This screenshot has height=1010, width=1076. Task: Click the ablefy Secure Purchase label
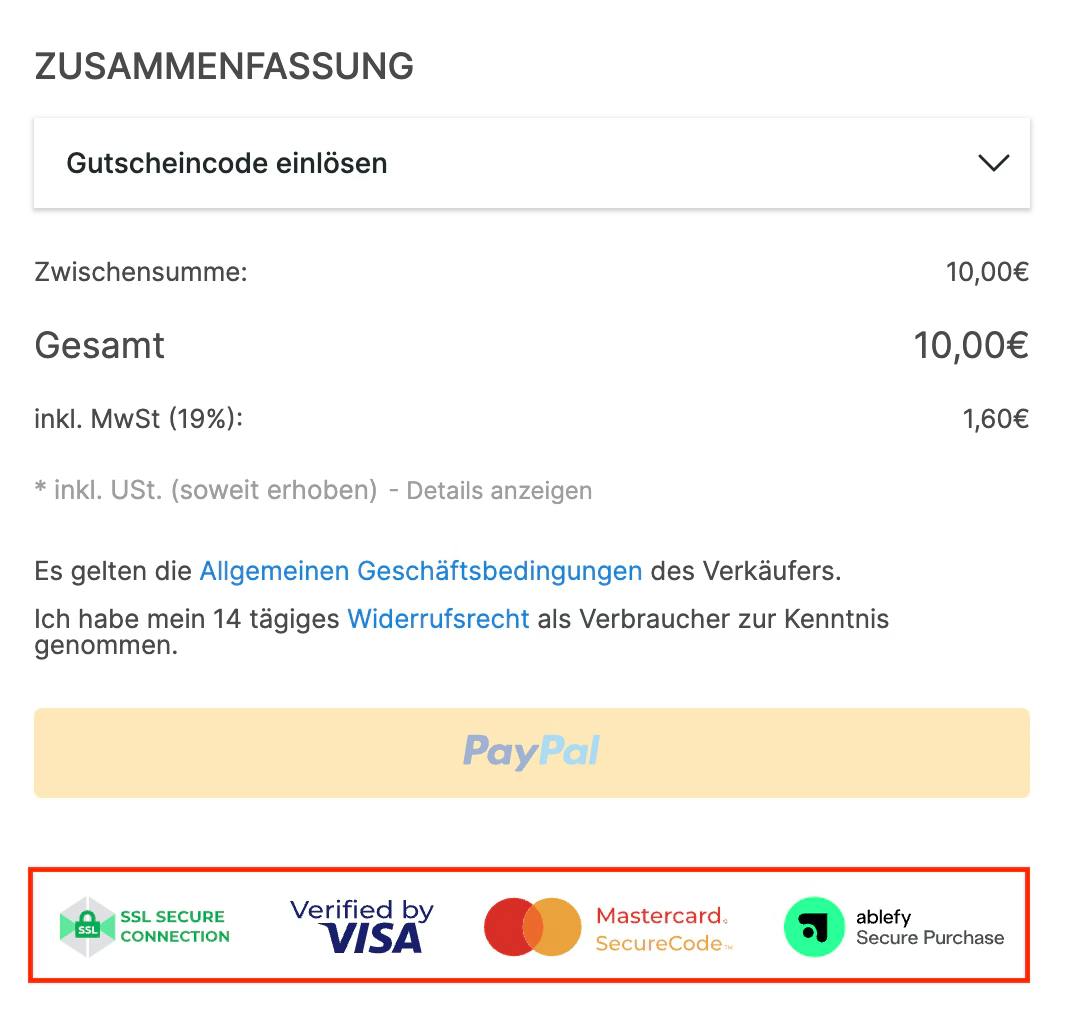coord(930,927)
